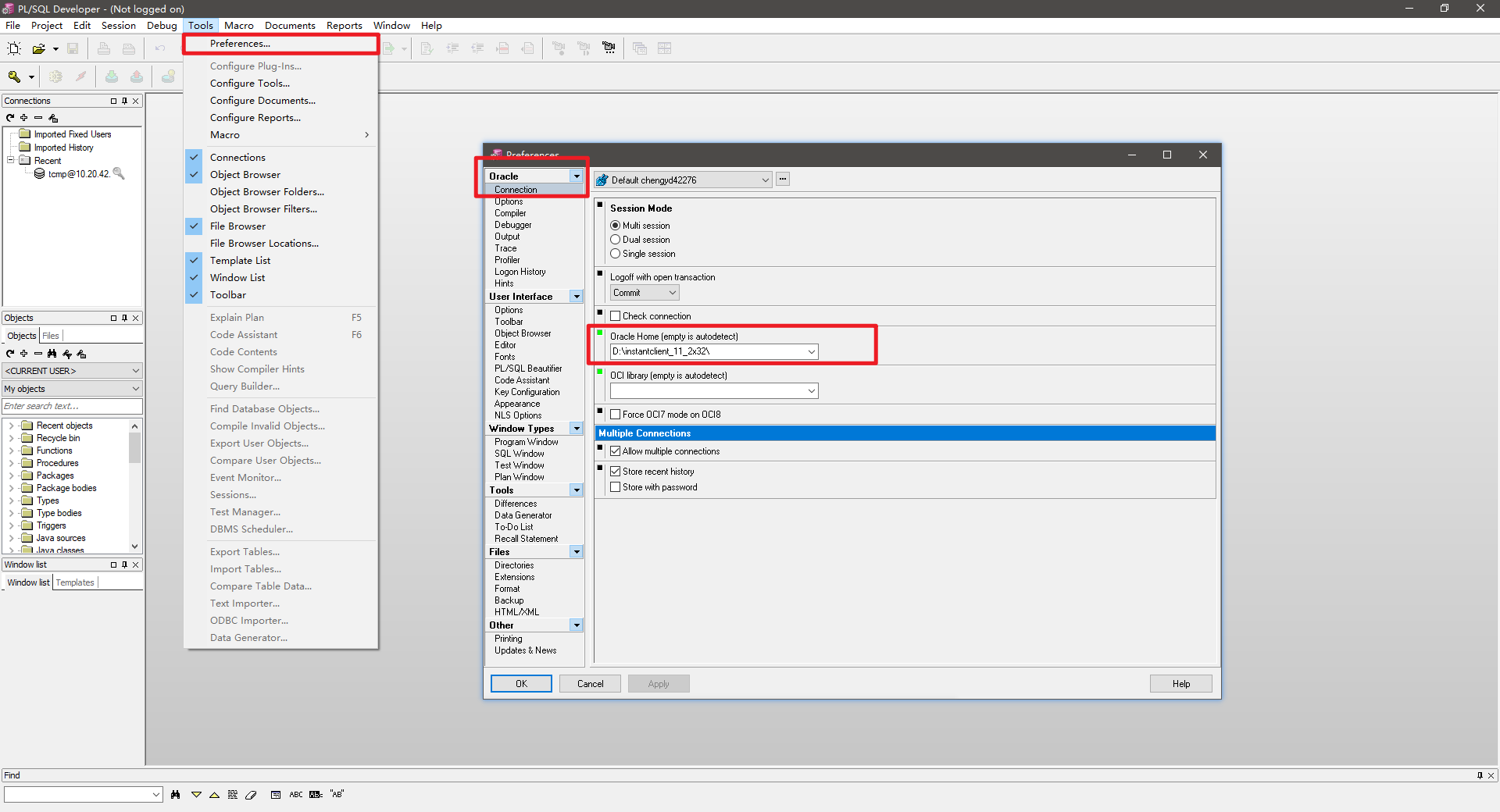Click the search magnifier beside tcmp connection

(x=119, y=173)
